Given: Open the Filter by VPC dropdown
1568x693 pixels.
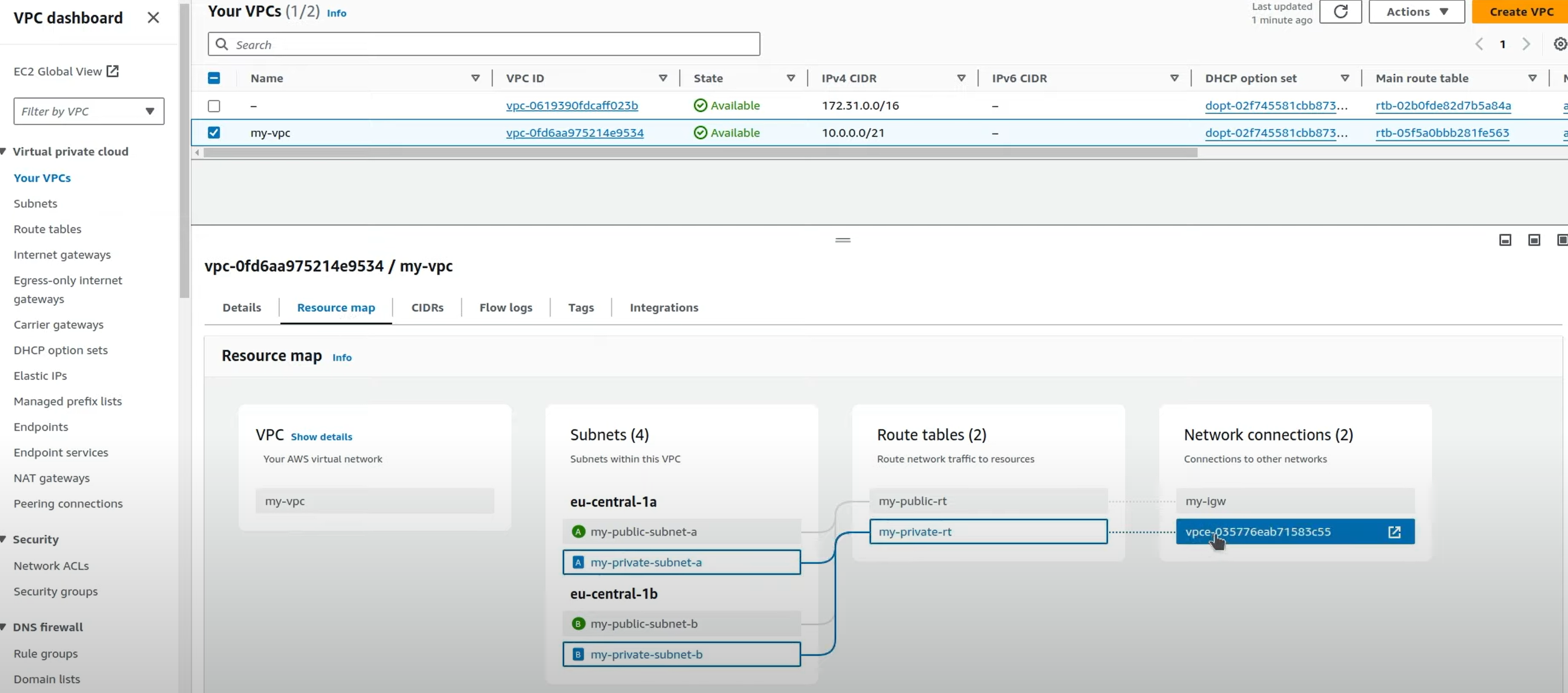Looking at the screenshot, I should point(89,111).
